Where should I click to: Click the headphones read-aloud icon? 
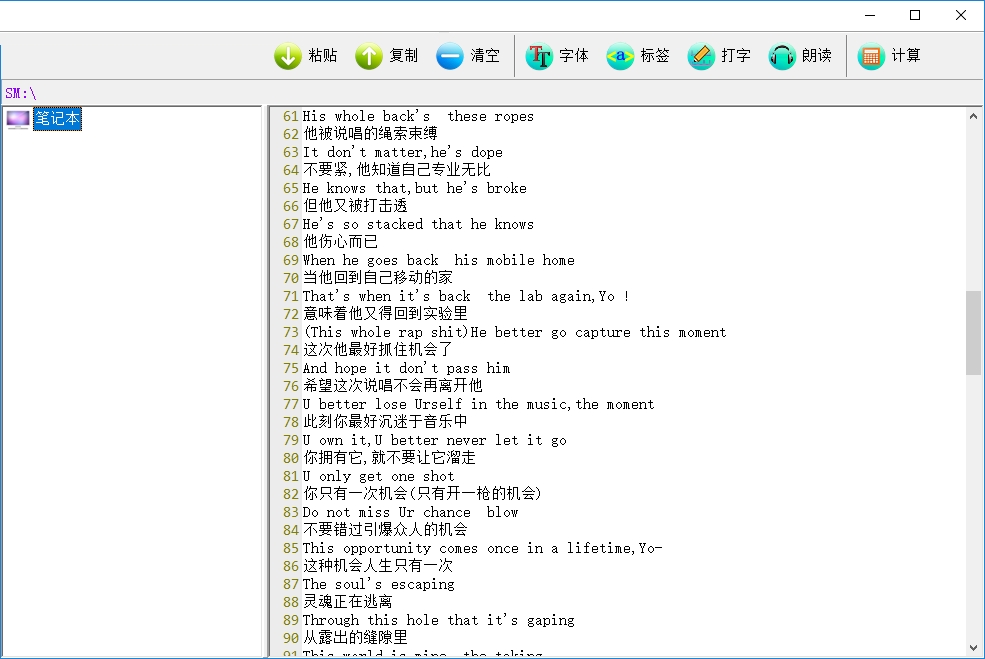pos(782,56)
